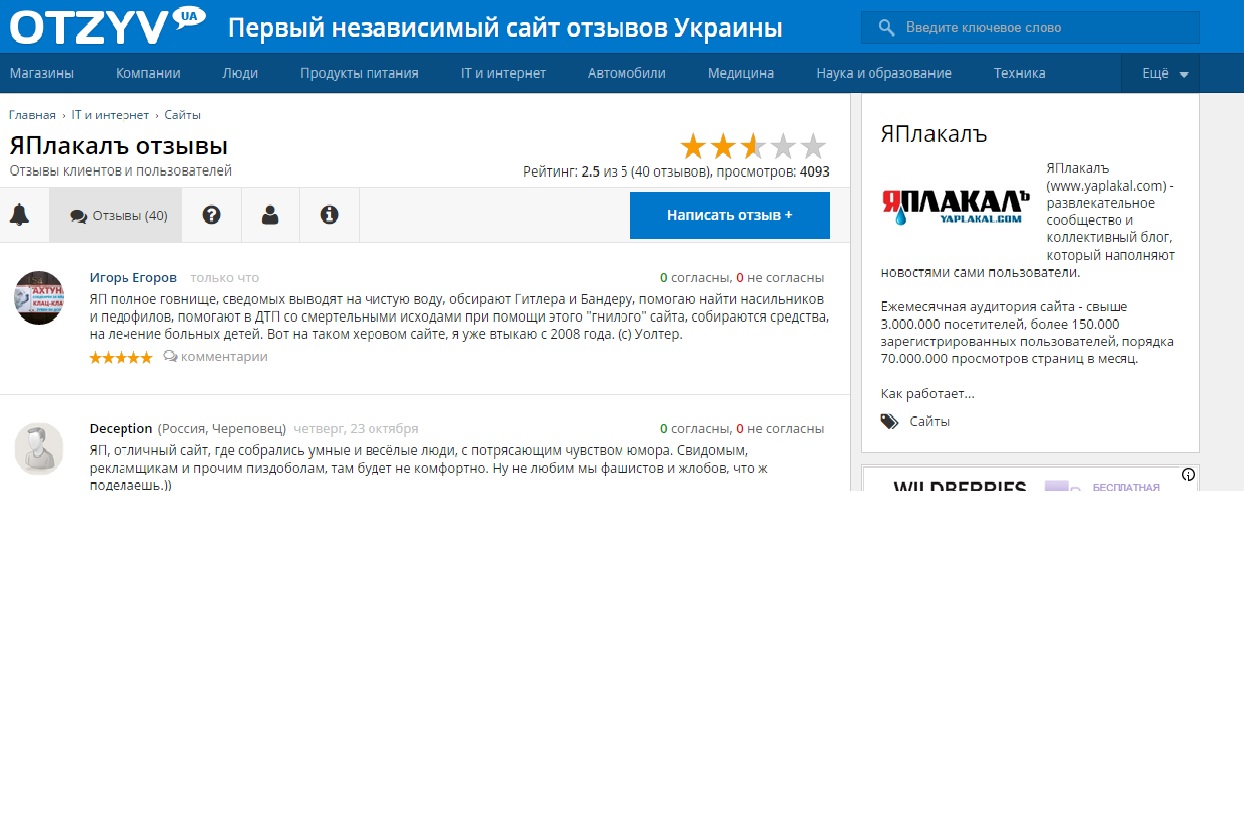Open the Продукты питания category
Viewport: 1244px width, 840px height.
coord(359,73)
